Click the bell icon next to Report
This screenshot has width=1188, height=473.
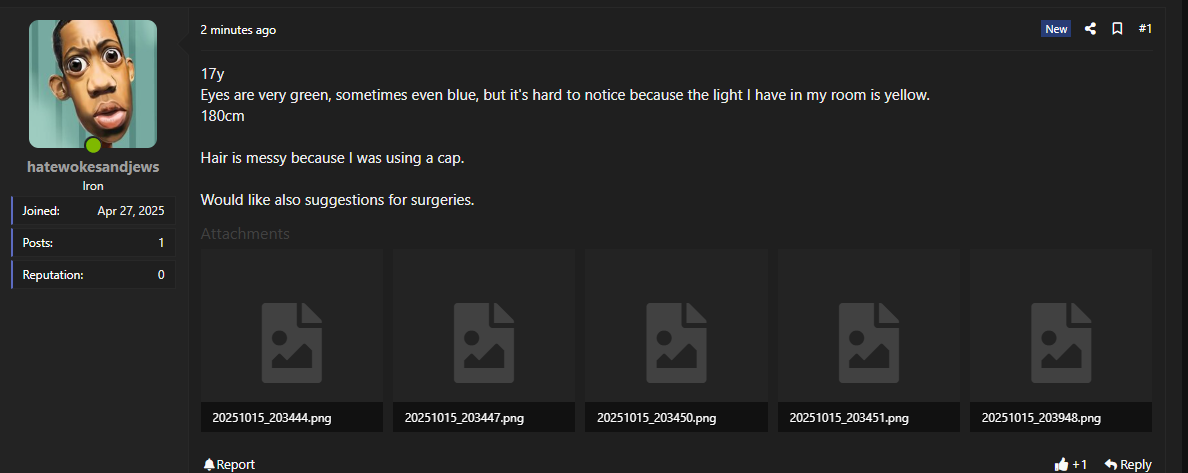coord(209,464)
